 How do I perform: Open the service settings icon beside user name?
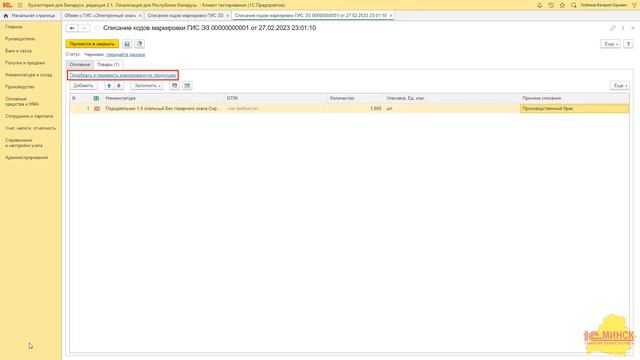point(634,5)
